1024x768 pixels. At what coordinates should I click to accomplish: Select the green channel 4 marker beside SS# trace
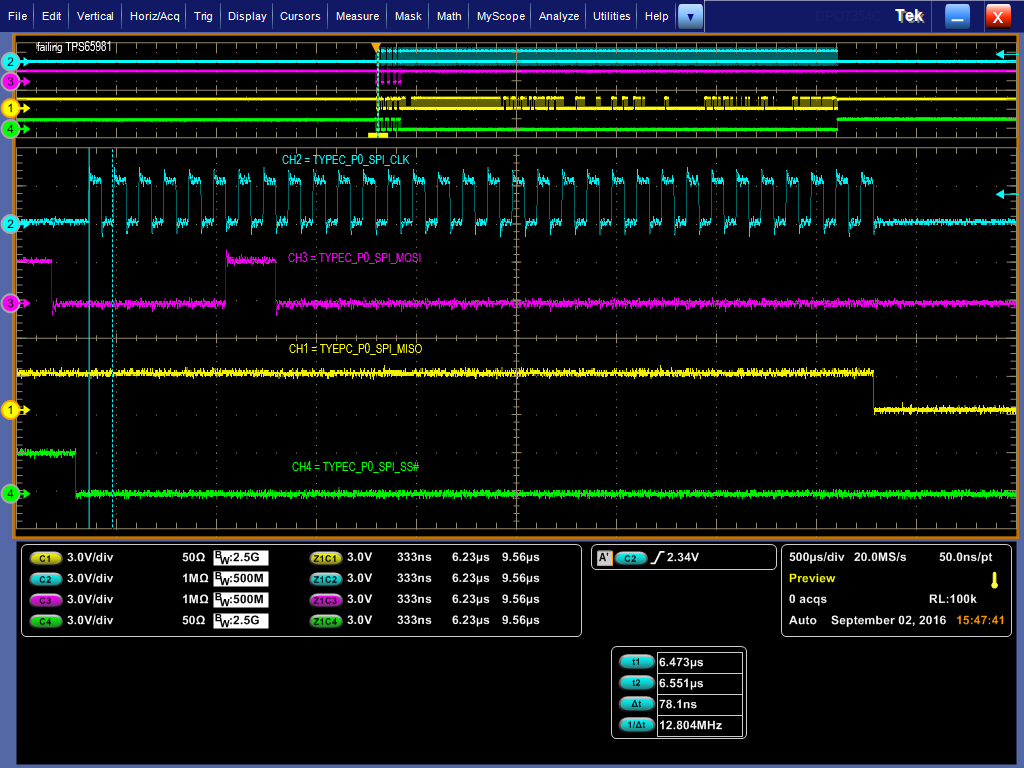coord(11,493)
